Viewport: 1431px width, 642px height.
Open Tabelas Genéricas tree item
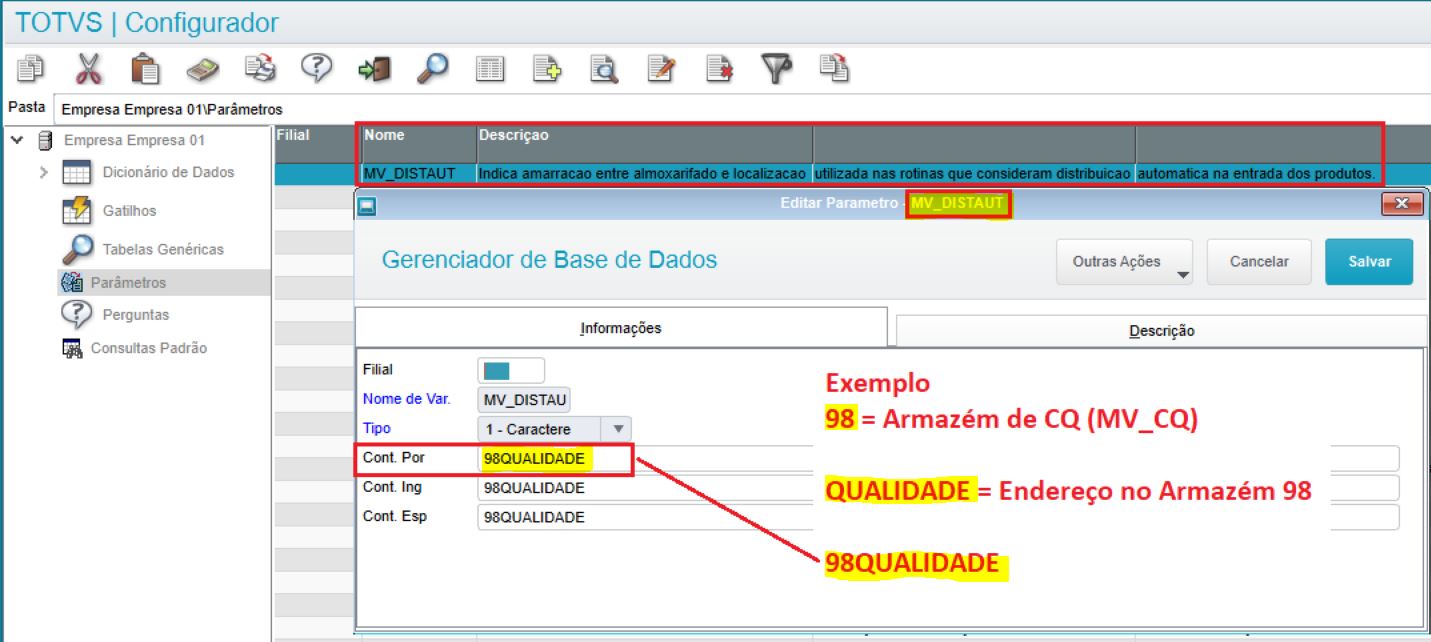(x=163, y=249)
